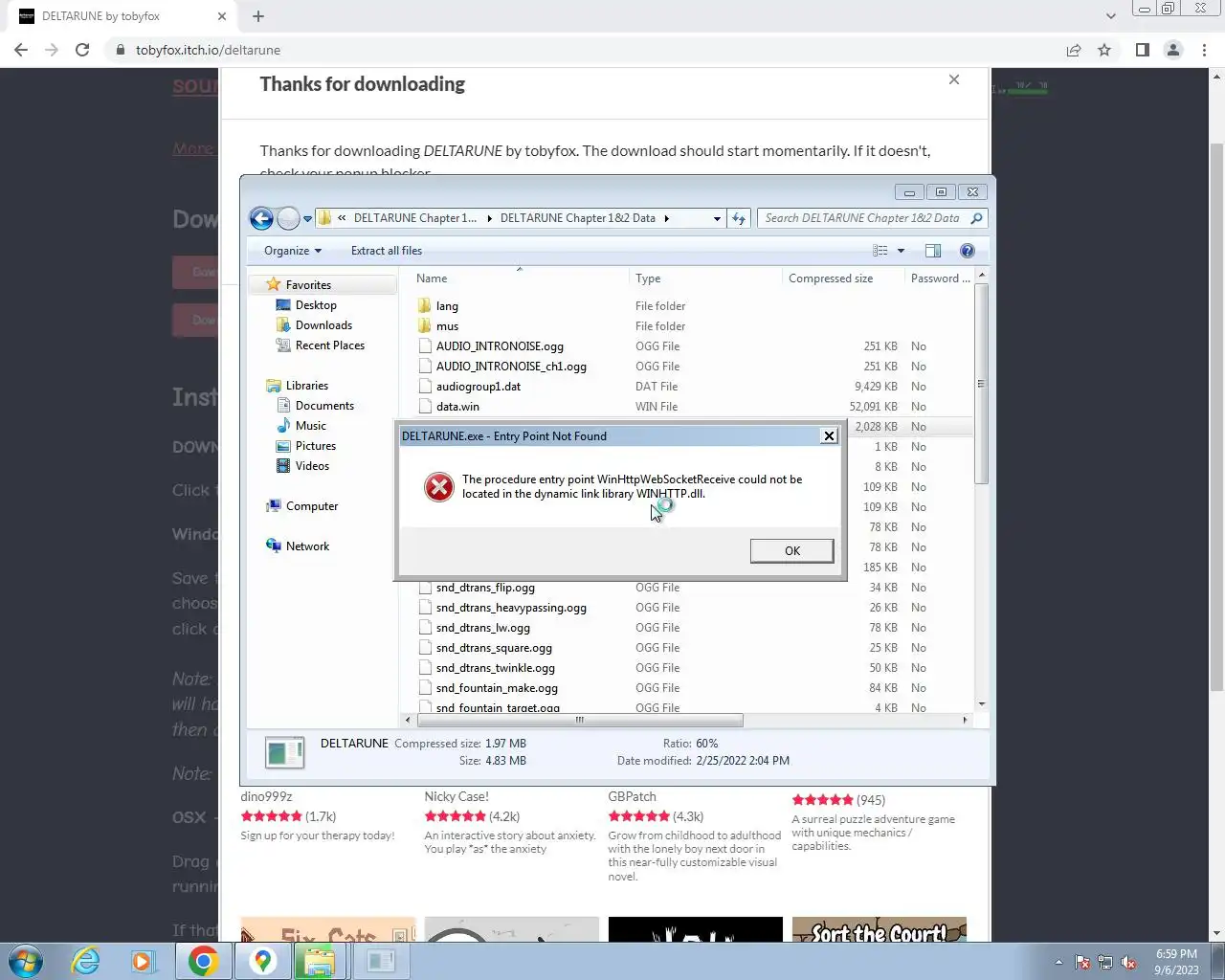Image resolution: width=1225 pixels, height=980 pixels.
Task: Click the Explorer horizontal scrollbar thumb
Action: (x=579, y=720)
